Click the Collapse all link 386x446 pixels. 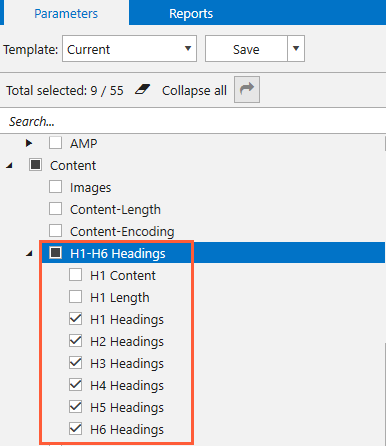tap(194, 90)
